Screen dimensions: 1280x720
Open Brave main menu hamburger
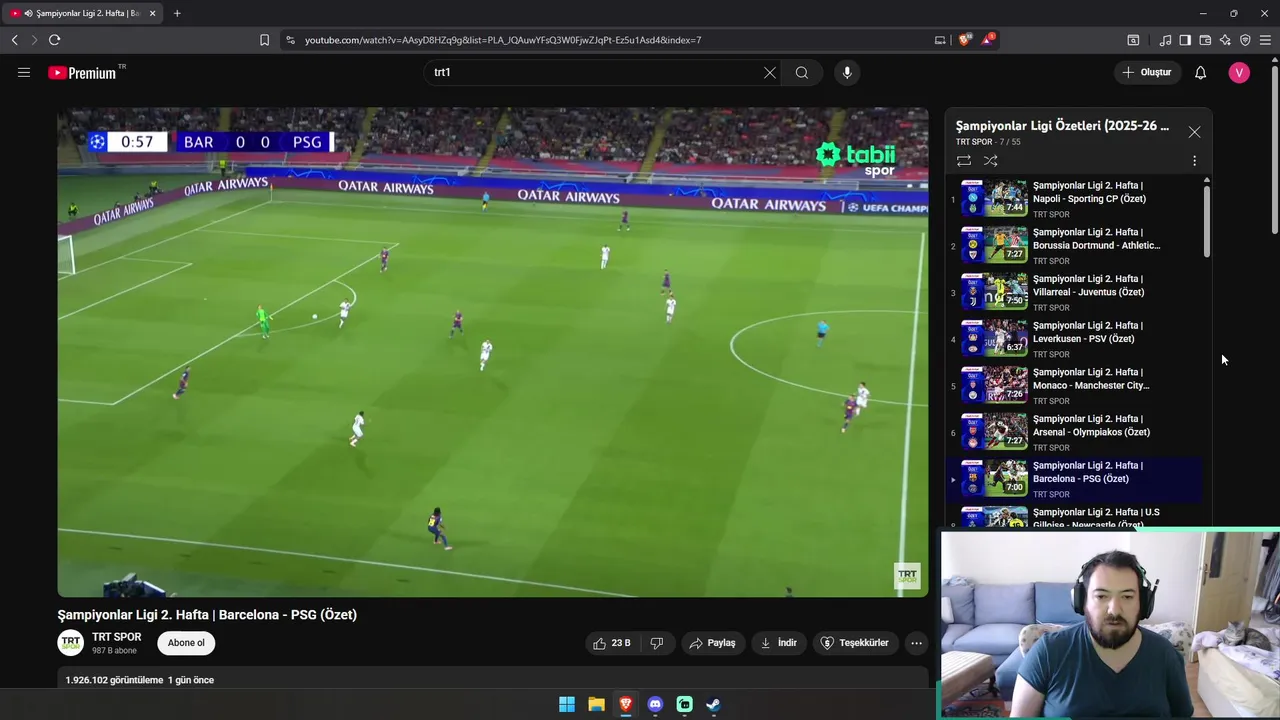point(1266,40)
